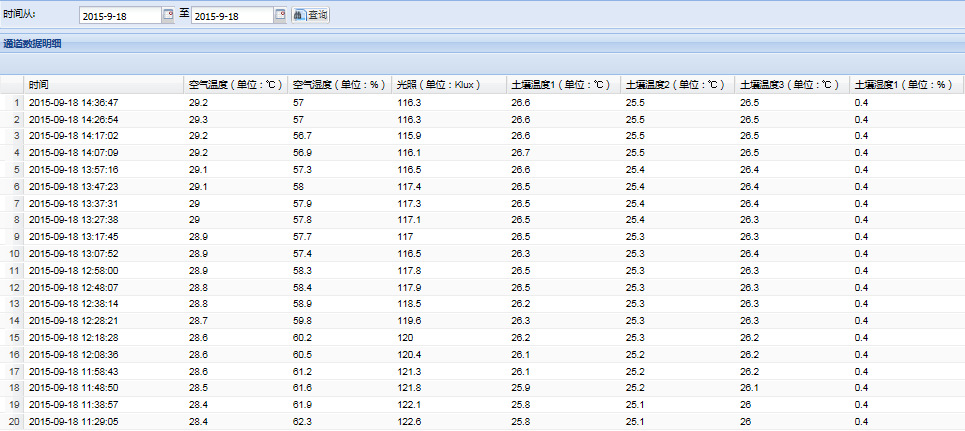
Task: Open the start date calendar picker
Action: [167, 15]
